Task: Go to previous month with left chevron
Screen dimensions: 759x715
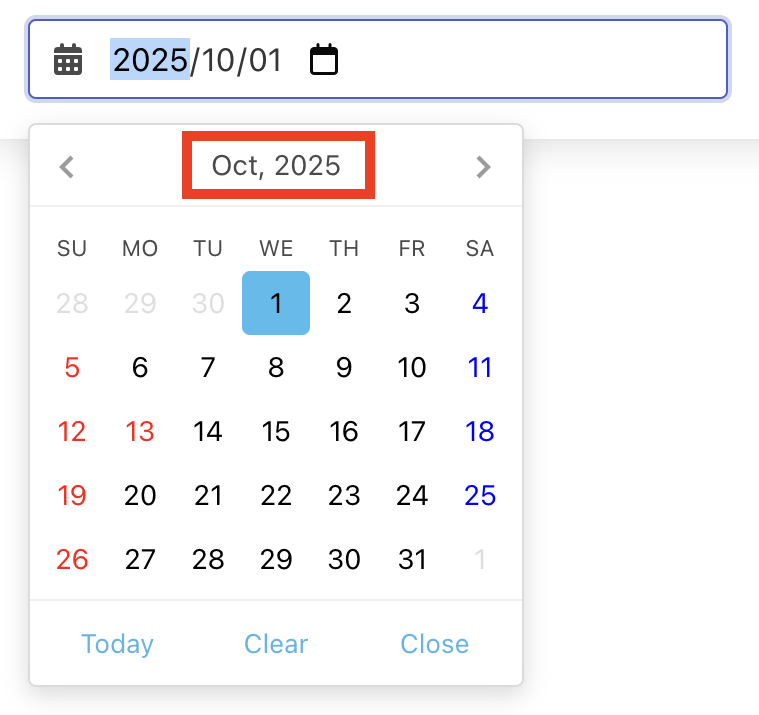Action: click(x=67, y=166)
